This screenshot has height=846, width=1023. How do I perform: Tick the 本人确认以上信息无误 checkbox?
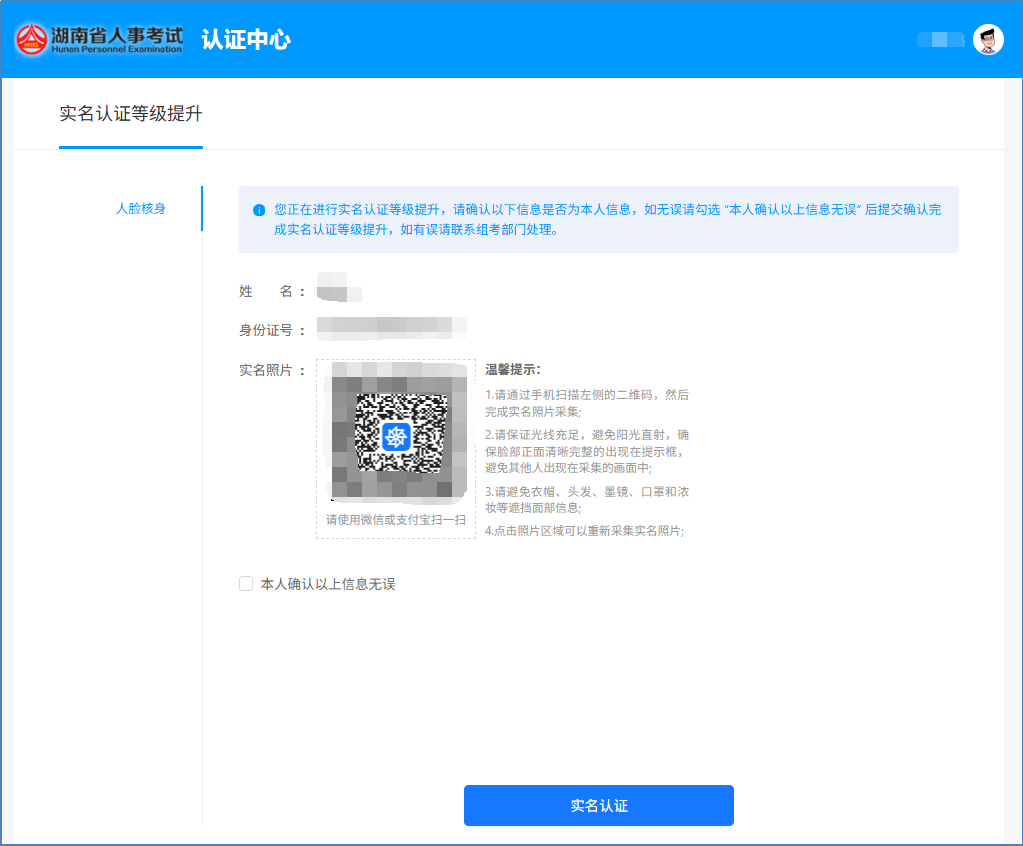coord(246,584)
